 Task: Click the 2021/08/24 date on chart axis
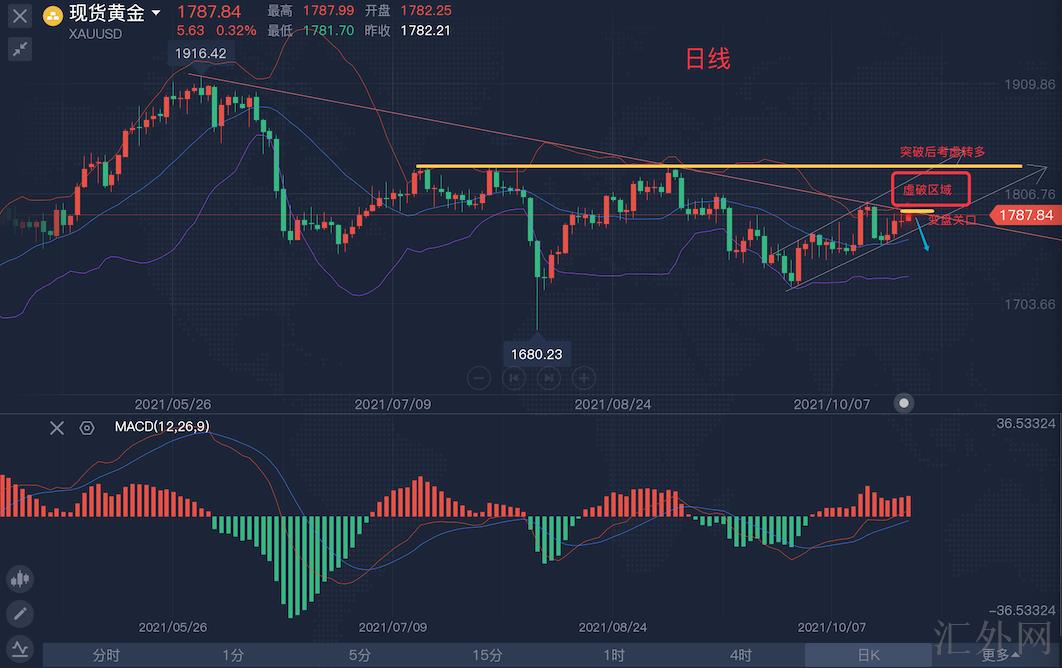coord(613,404)
